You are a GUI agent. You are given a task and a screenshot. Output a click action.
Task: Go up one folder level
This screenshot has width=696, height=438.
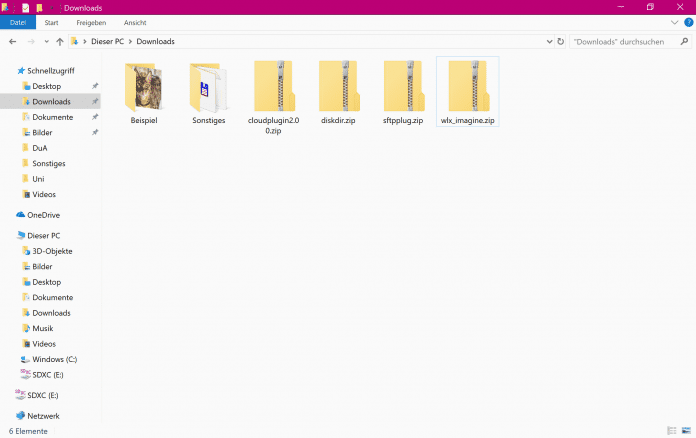tap(60, 41)
